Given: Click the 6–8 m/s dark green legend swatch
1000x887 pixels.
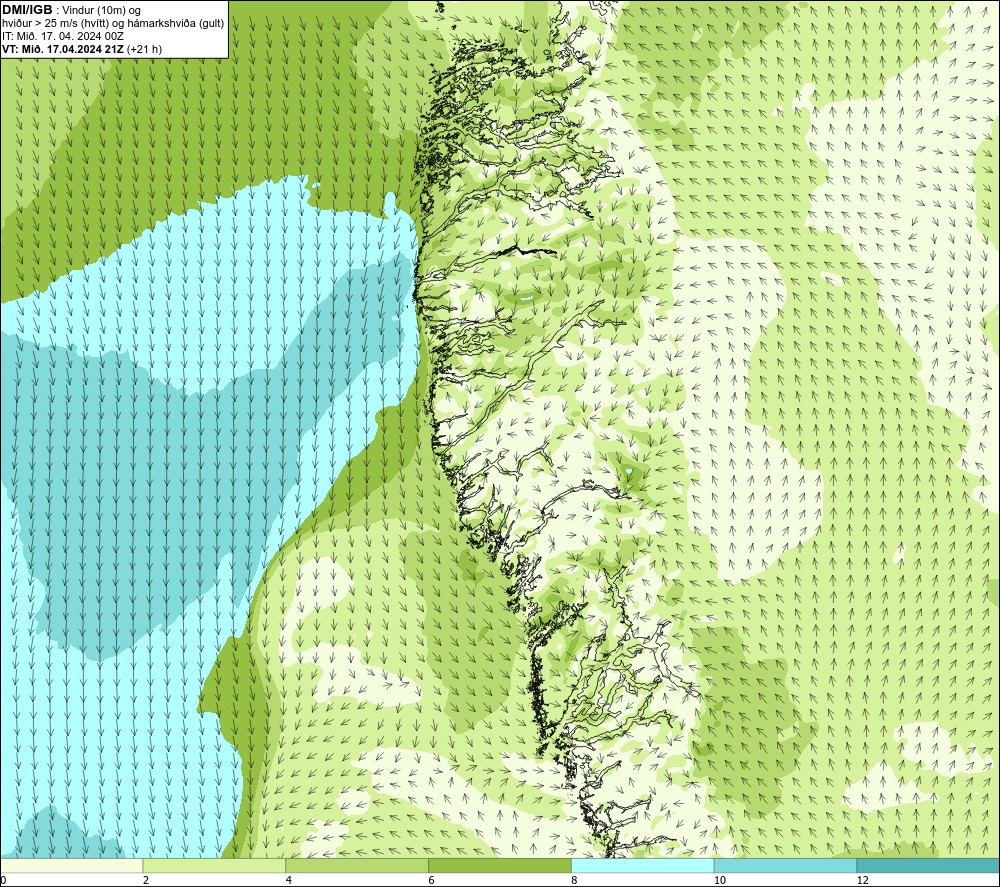Looking at the screenshot, I should coord(500,866).
